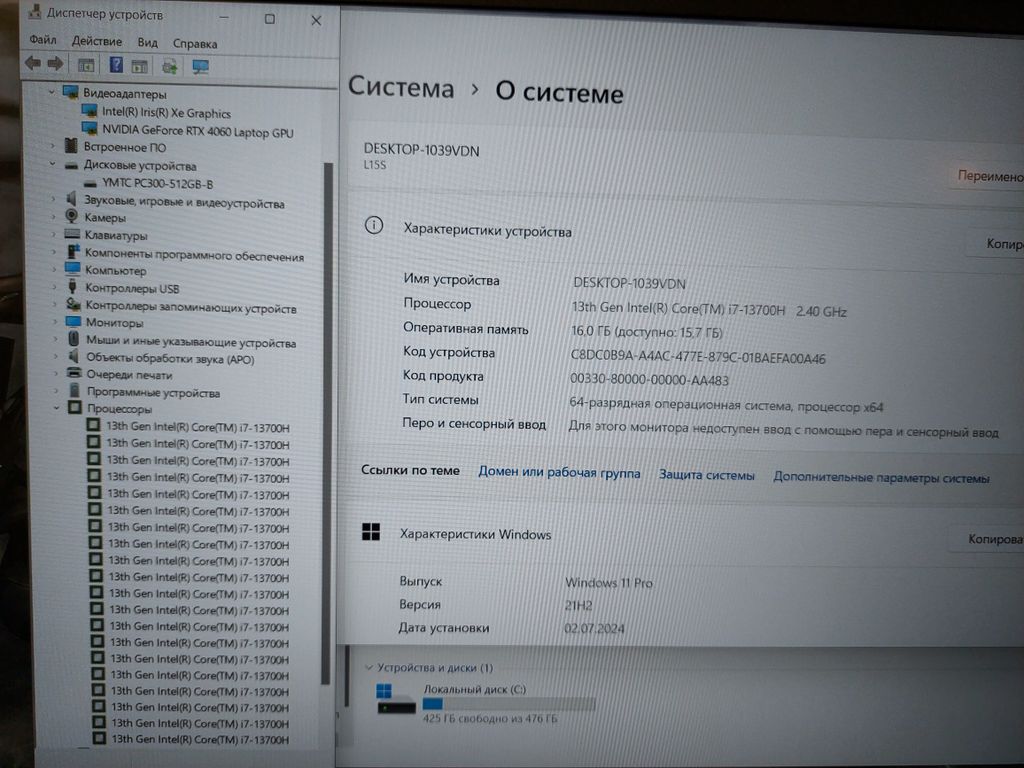Click the Device Manager vertical scrollbar
This screenshot has width=1024, height=768.
pyautogui.click(x=328, y=423)
